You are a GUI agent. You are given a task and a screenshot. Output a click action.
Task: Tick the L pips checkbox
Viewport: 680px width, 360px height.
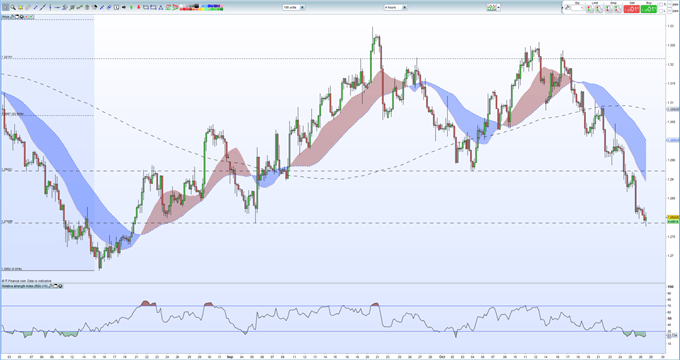pos(661,11)
